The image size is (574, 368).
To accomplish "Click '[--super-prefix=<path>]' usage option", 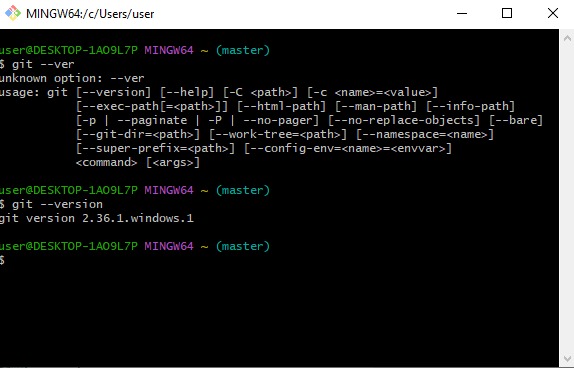I will pos(155,148).
